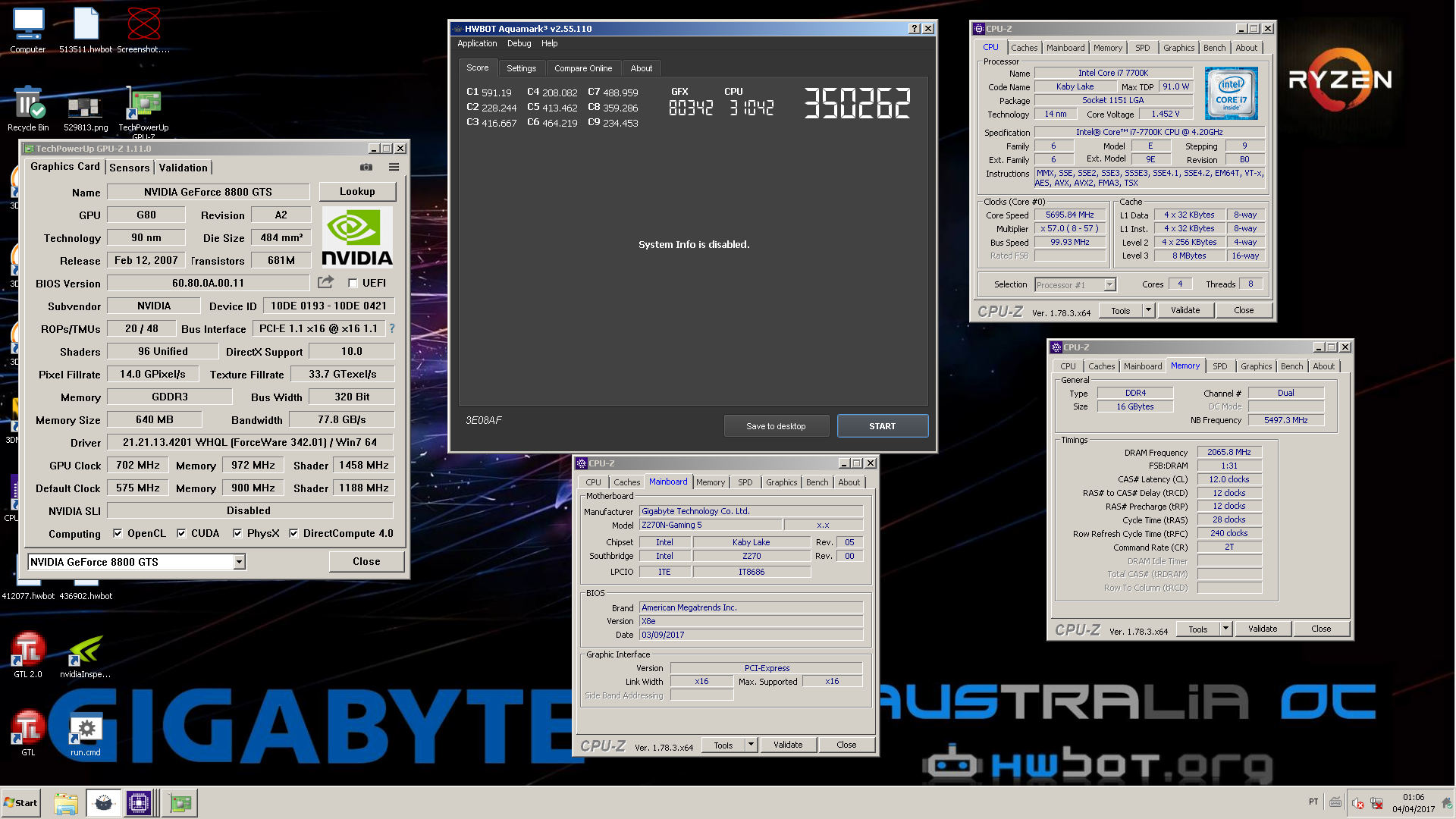The image size is (1456, 819).
Task: Toggle the PhysX checkbox
Action: click(237, 533)
